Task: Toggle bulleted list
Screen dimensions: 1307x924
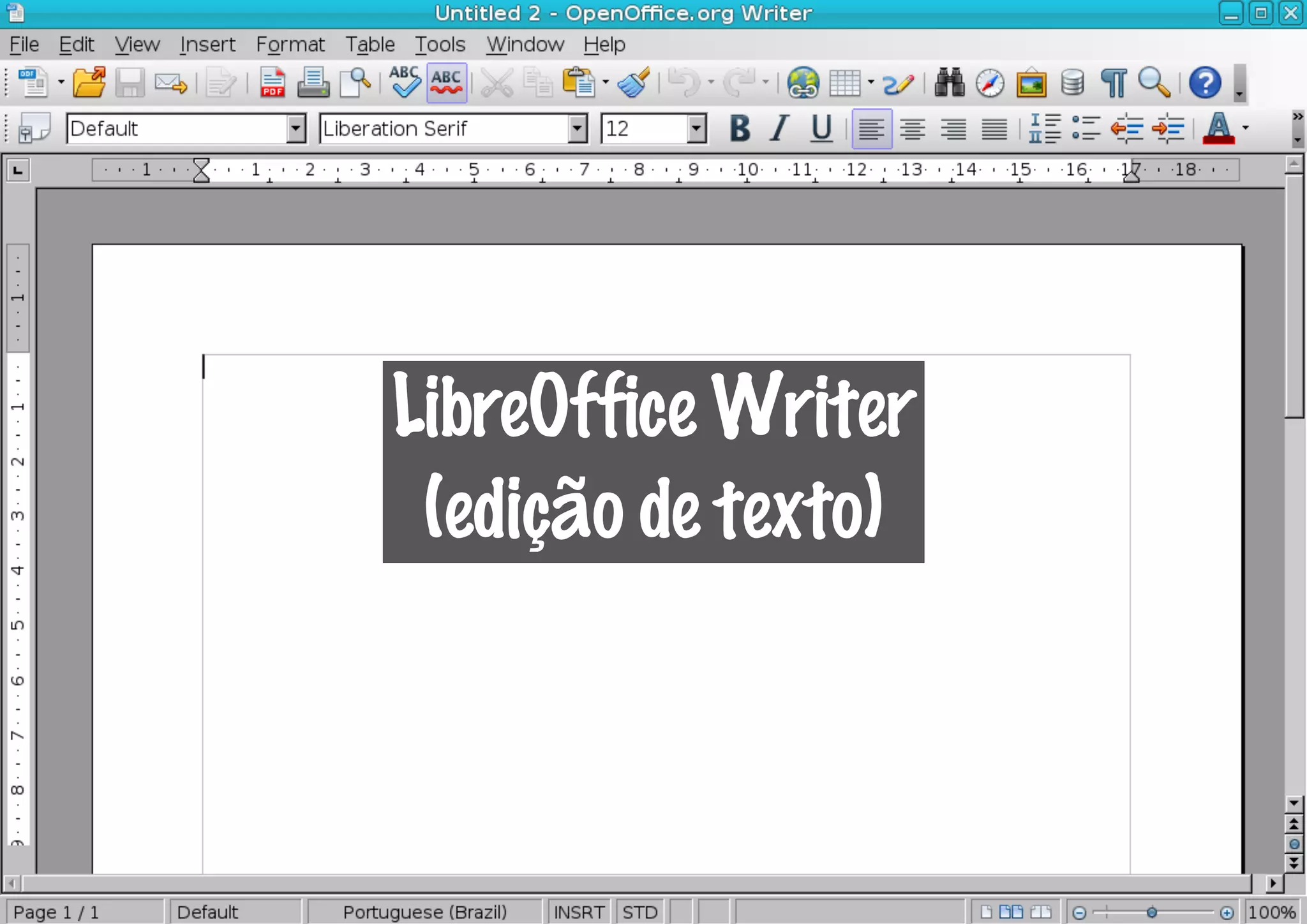Action: point(1086,128)
